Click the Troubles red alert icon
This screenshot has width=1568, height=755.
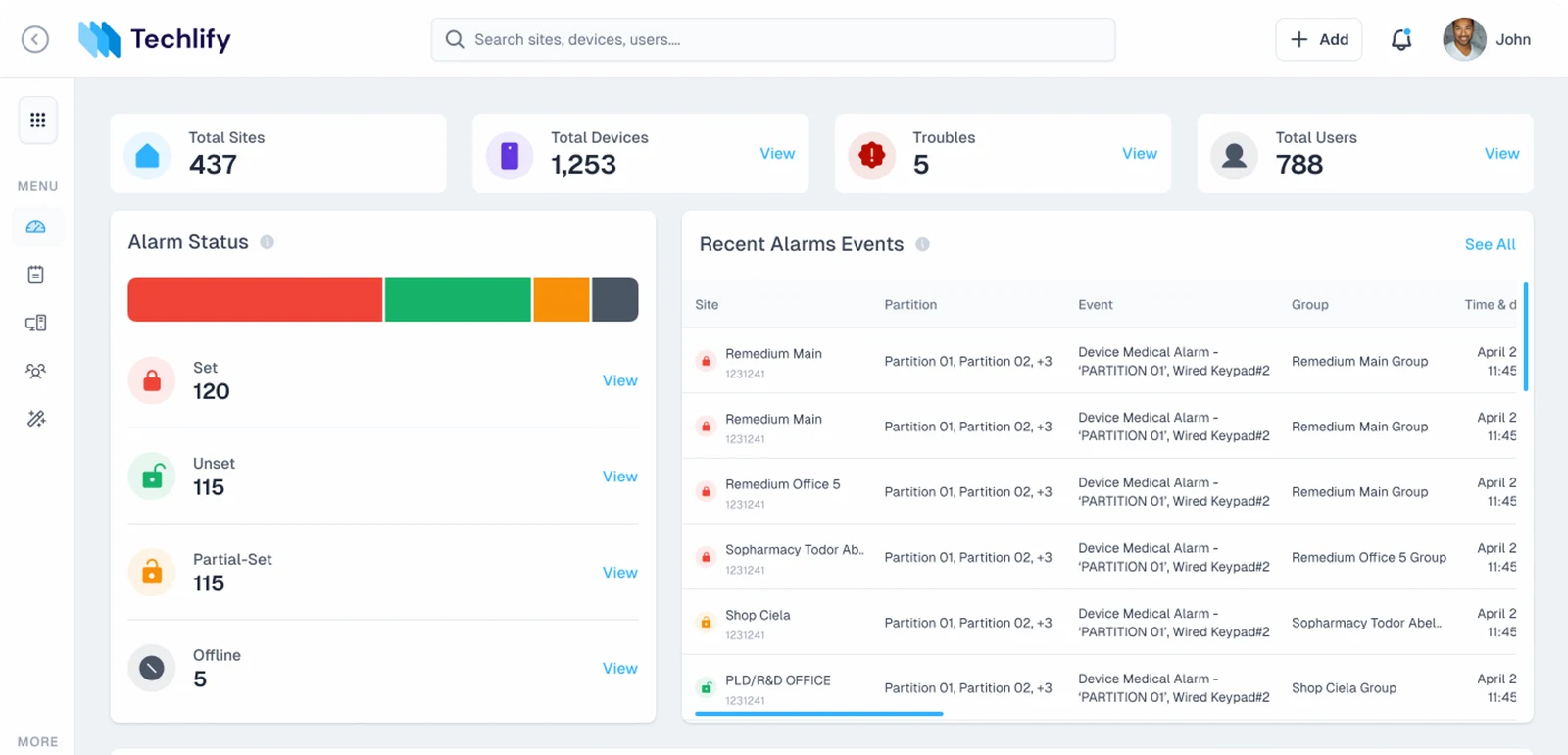[872, 155]
